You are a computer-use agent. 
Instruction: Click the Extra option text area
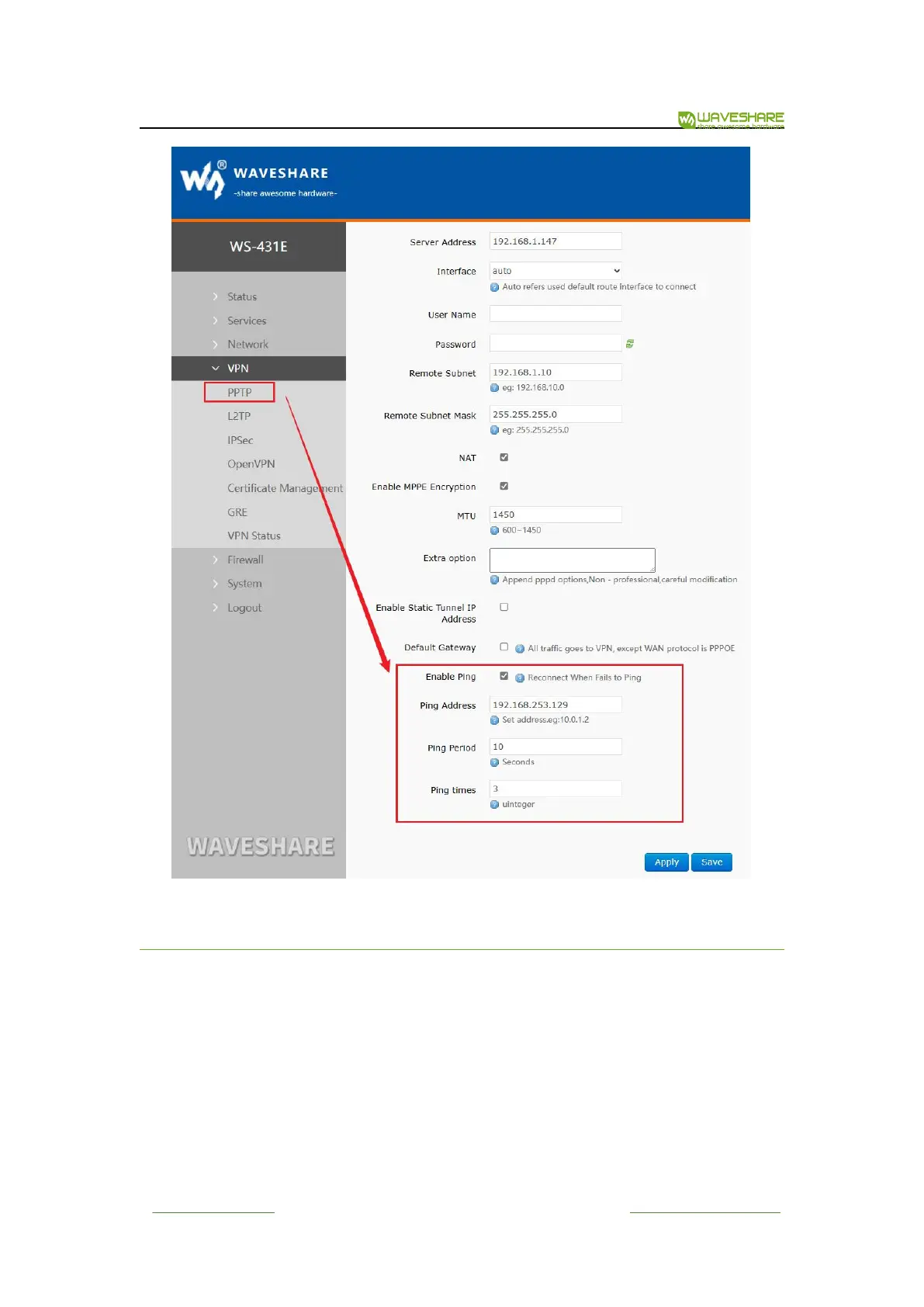(x=573, y=560)
